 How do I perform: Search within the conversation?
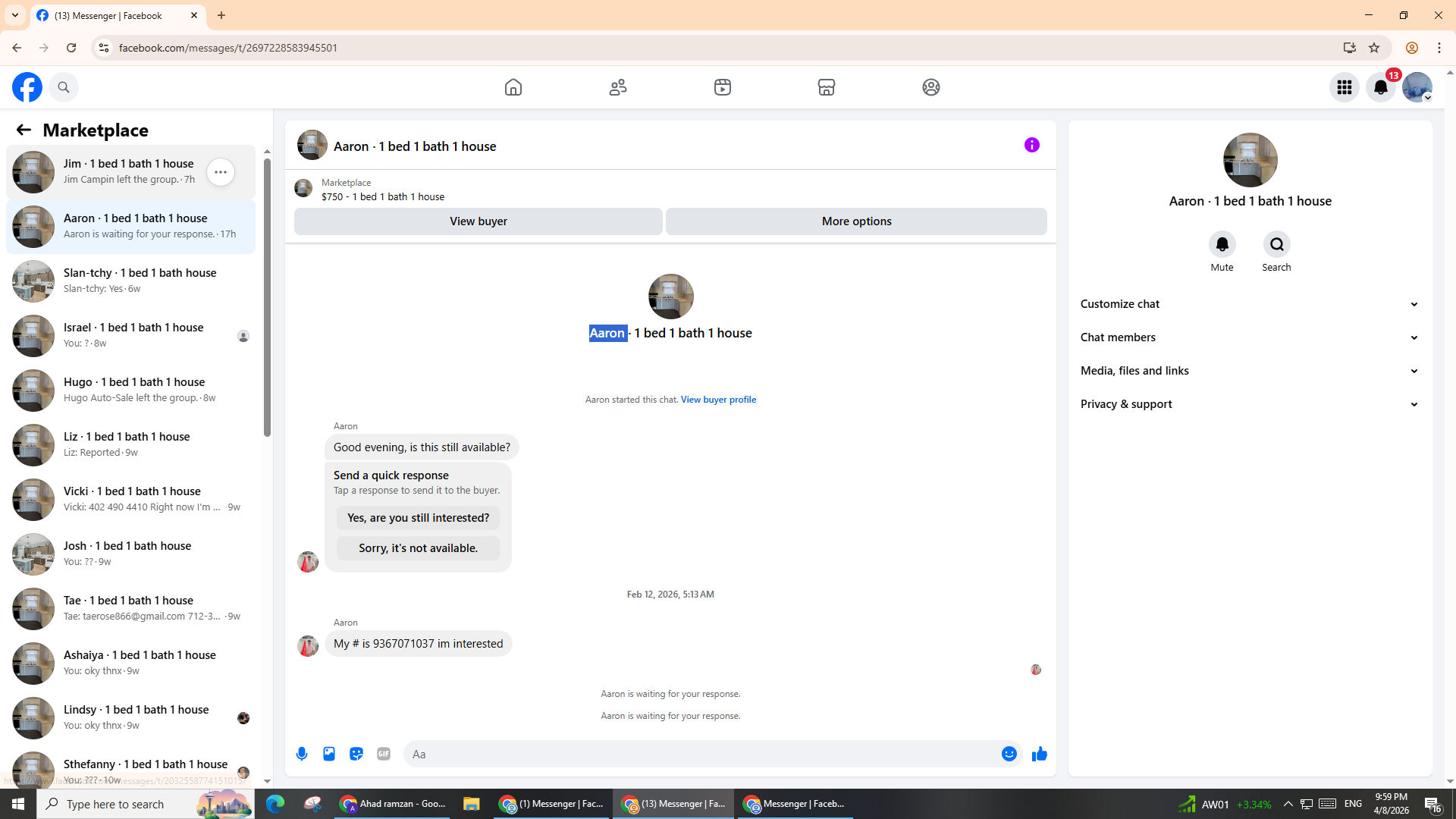coord(1276,244)
